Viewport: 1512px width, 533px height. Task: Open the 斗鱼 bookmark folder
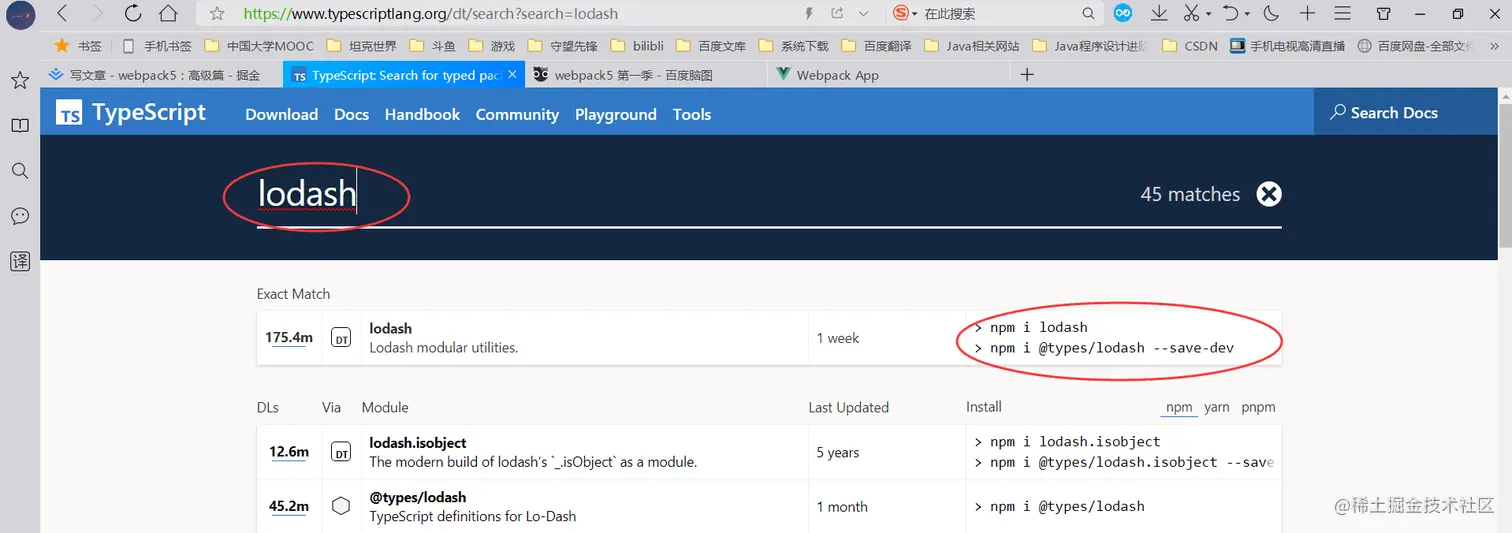pos(433,46)
